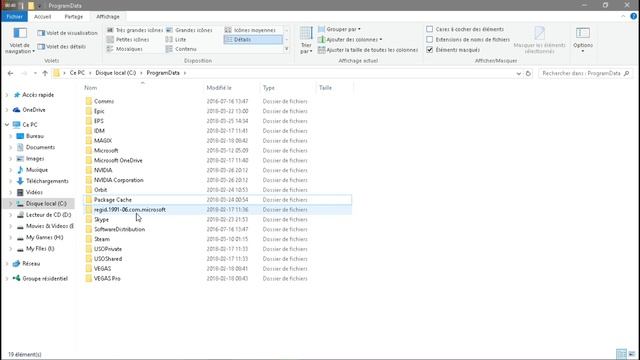Select Petites icônes layout

128,40
